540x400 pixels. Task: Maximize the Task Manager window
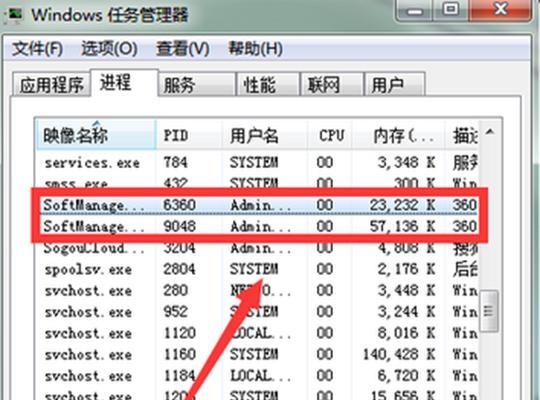(x=450, y=10)
